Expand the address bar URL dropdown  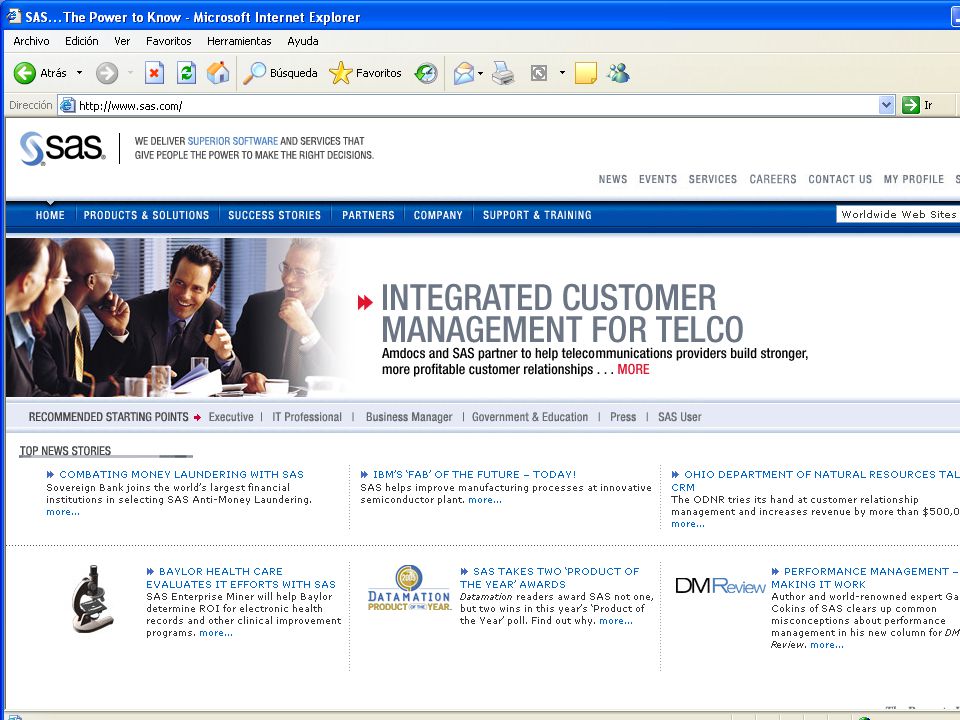[886, 105]
